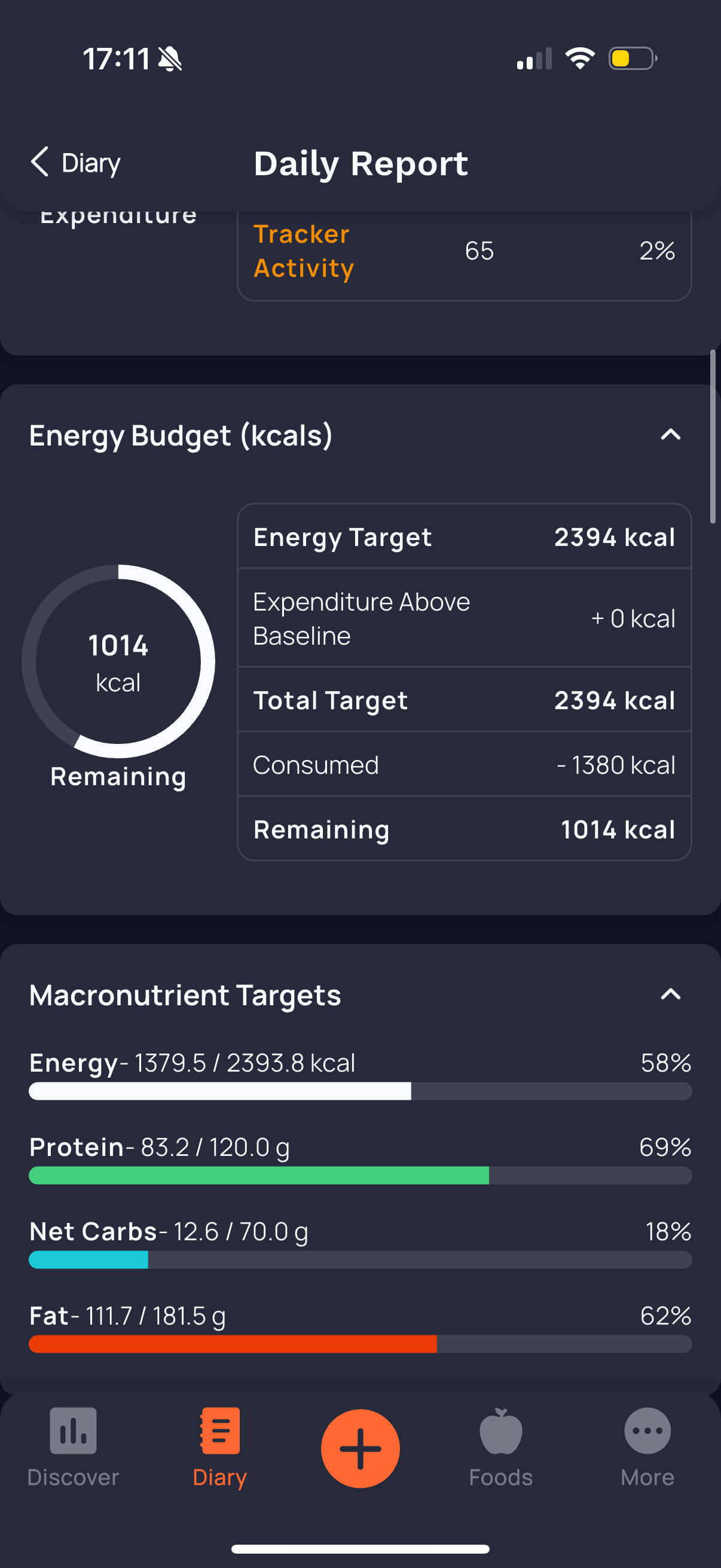Tap the silent mode bell icon
The image size is (721, 1568).
(170, 59)
